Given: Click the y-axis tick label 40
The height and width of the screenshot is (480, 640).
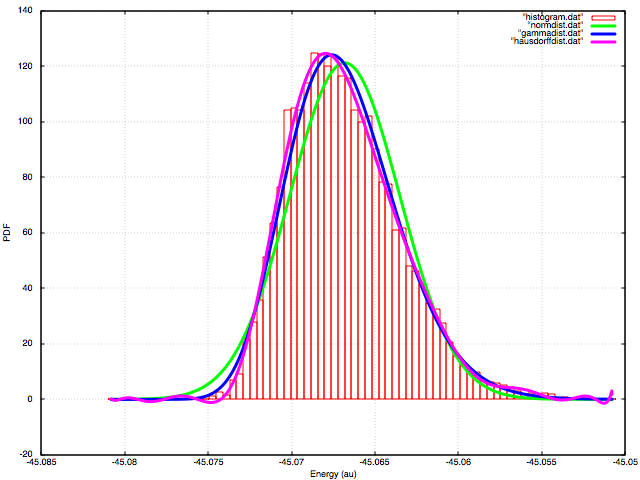Looking at the screenshot, I should pos(27,288).
